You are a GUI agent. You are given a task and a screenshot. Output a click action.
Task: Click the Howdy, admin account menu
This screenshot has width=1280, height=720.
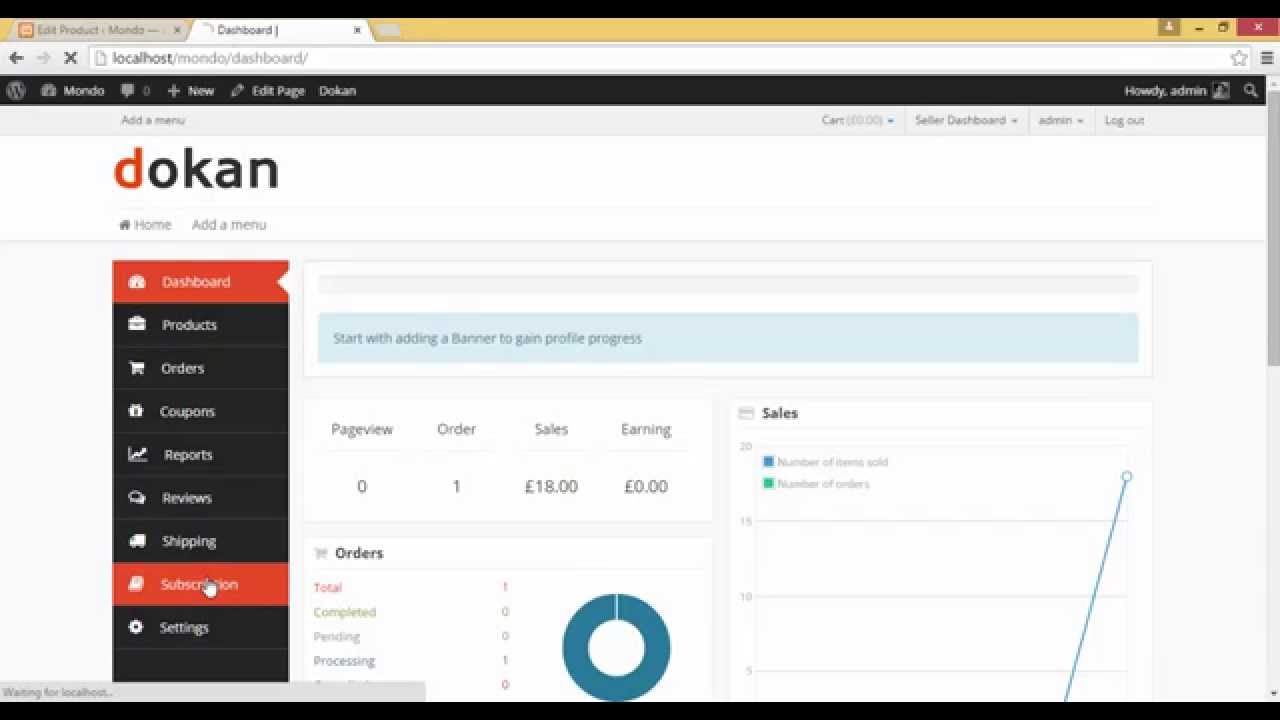(1177, 90)
